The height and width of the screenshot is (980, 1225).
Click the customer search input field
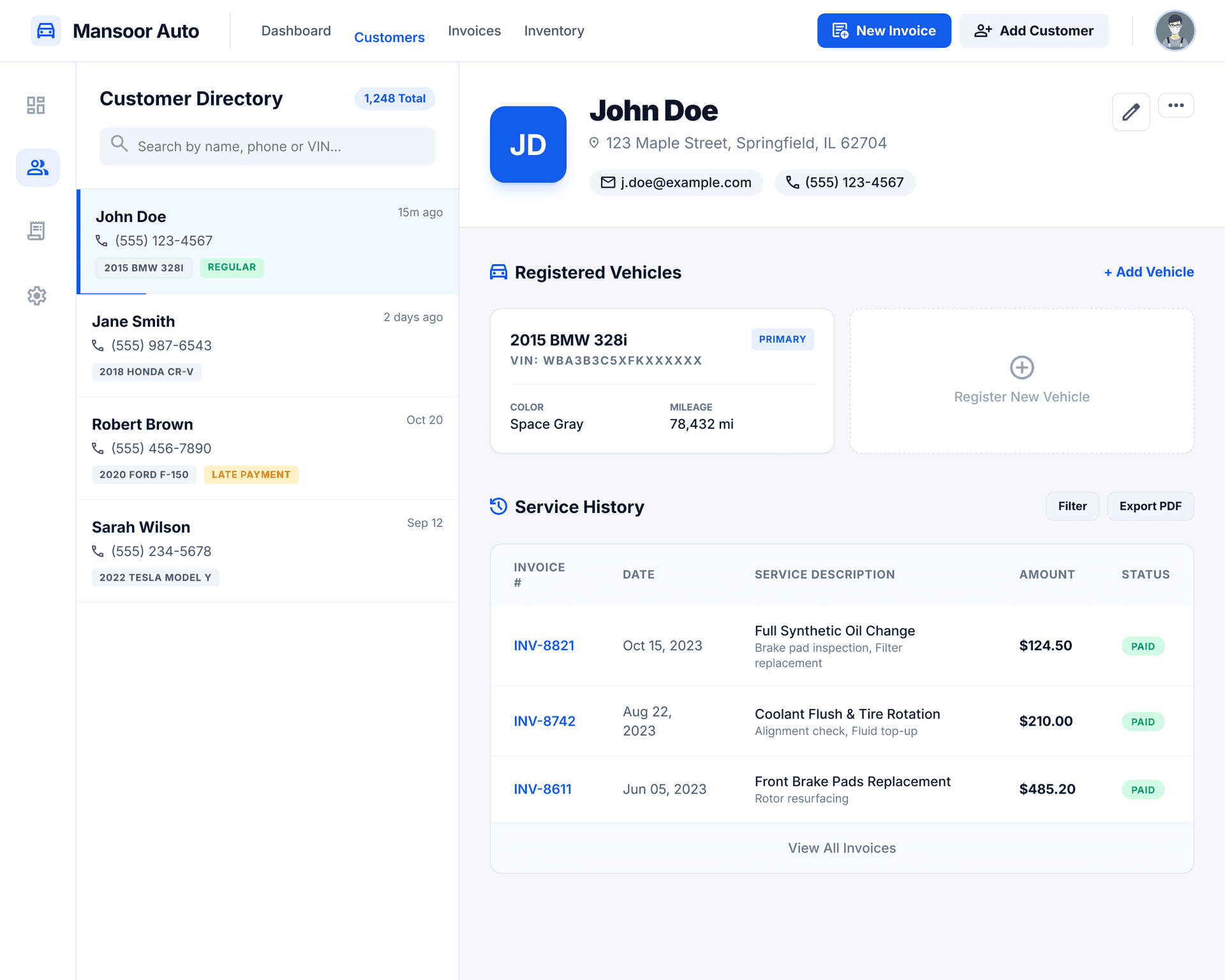point(267,146)
